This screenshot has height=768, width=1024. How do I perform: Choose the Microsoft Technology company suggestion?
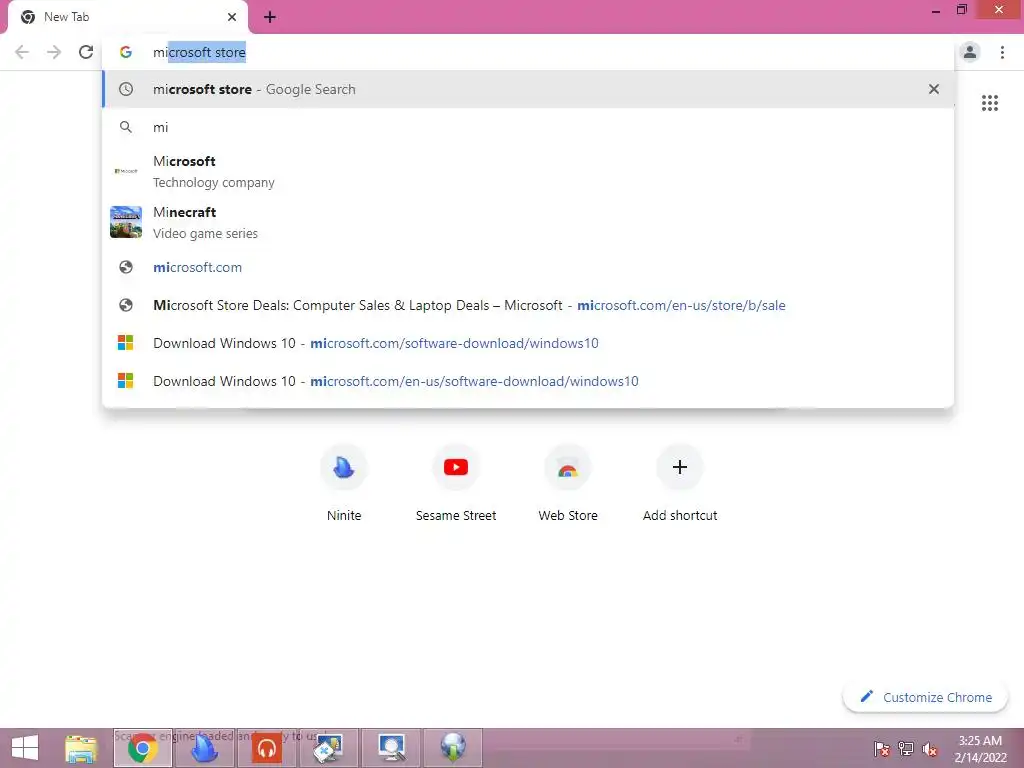[528, 171]
